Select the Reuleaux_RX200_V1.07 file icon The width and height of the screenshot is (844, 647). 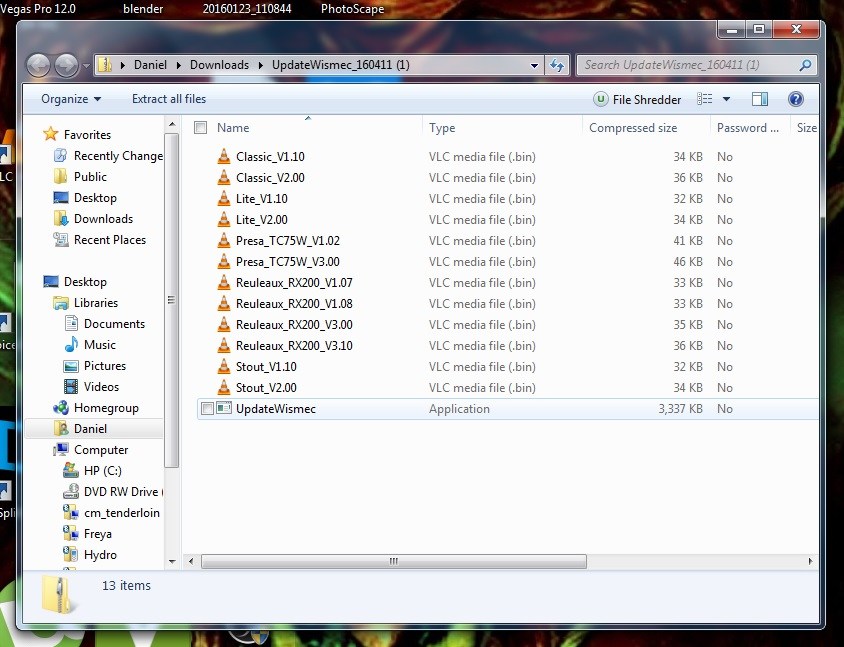224,282
